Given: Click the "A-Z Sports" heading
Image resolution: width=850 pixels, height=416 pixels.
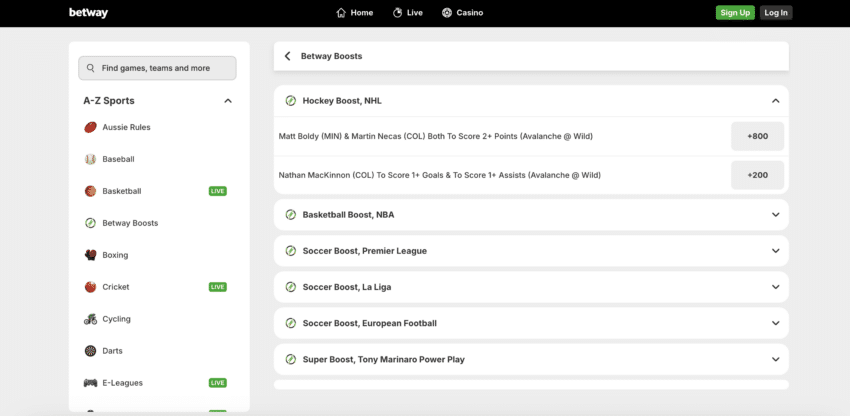Looking at the screenshot, I should [109, 101].
